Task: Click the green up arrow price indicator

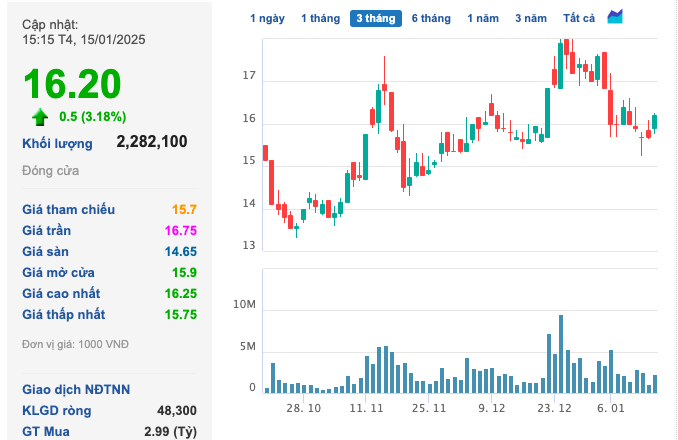Action: pyautogui.click(x=40, y=116)
